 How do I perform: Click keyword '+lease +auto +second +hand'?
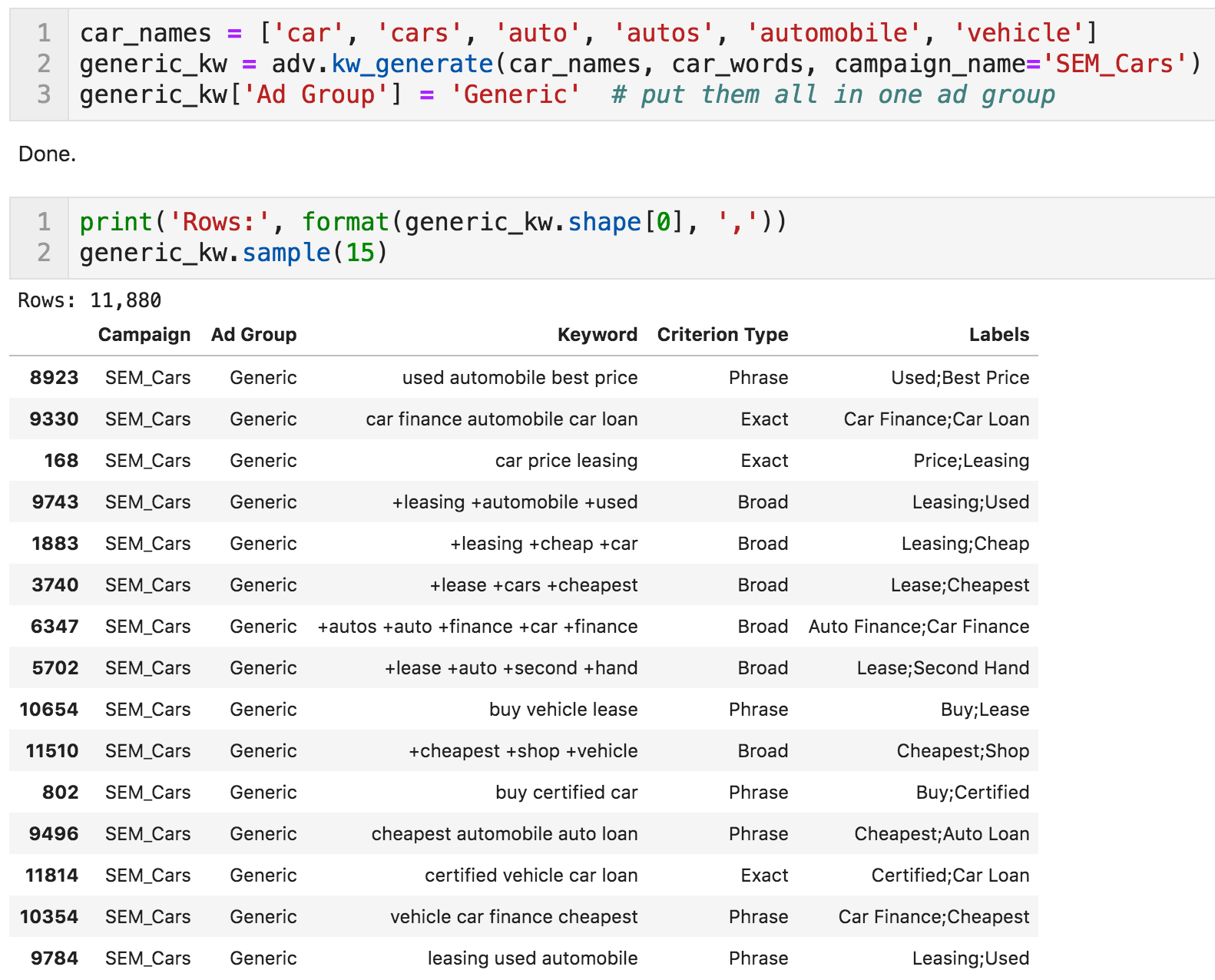pyautogui.click(x=511, y=668)
